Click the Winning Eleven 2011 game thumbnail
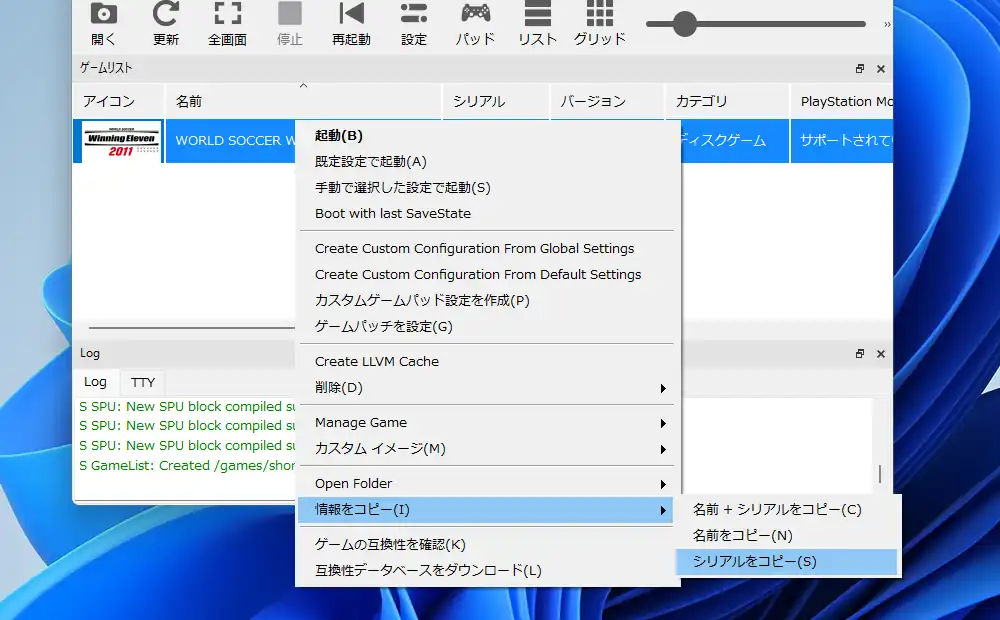 coord(120,141)
